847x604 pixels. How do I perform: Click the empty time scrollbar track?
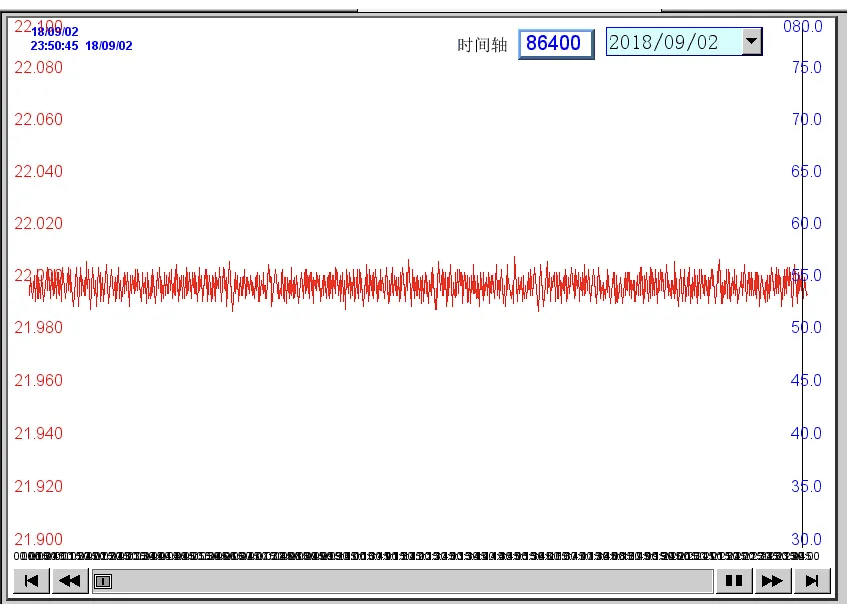pos(400,580)
